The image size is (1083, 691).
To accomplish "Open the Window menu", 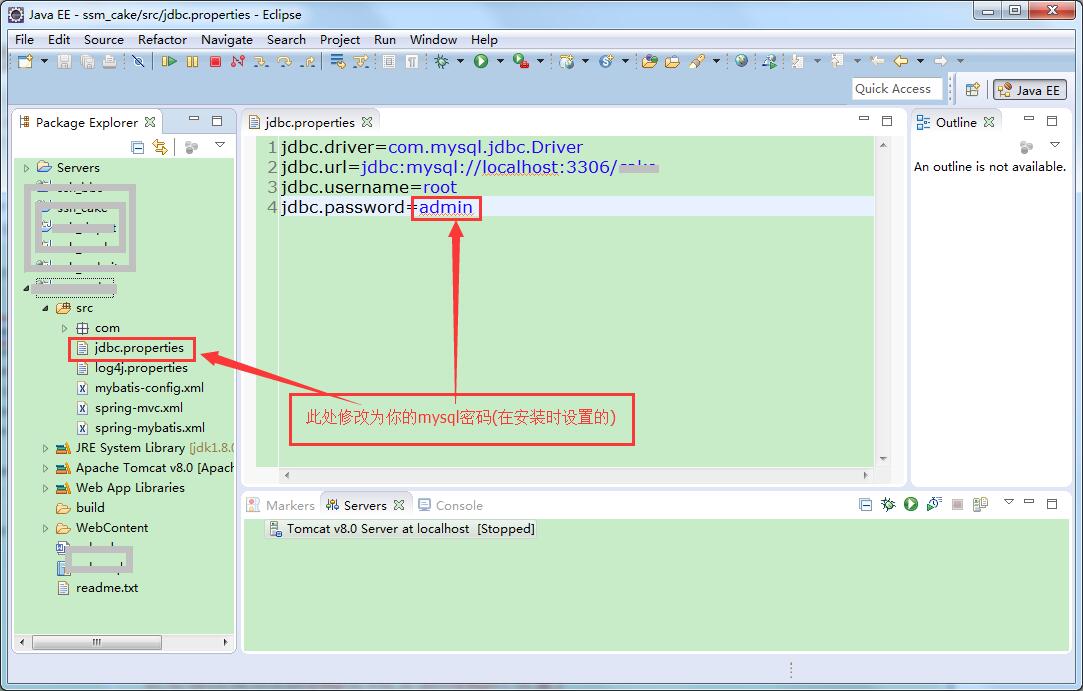I will [x=433, y=39].
